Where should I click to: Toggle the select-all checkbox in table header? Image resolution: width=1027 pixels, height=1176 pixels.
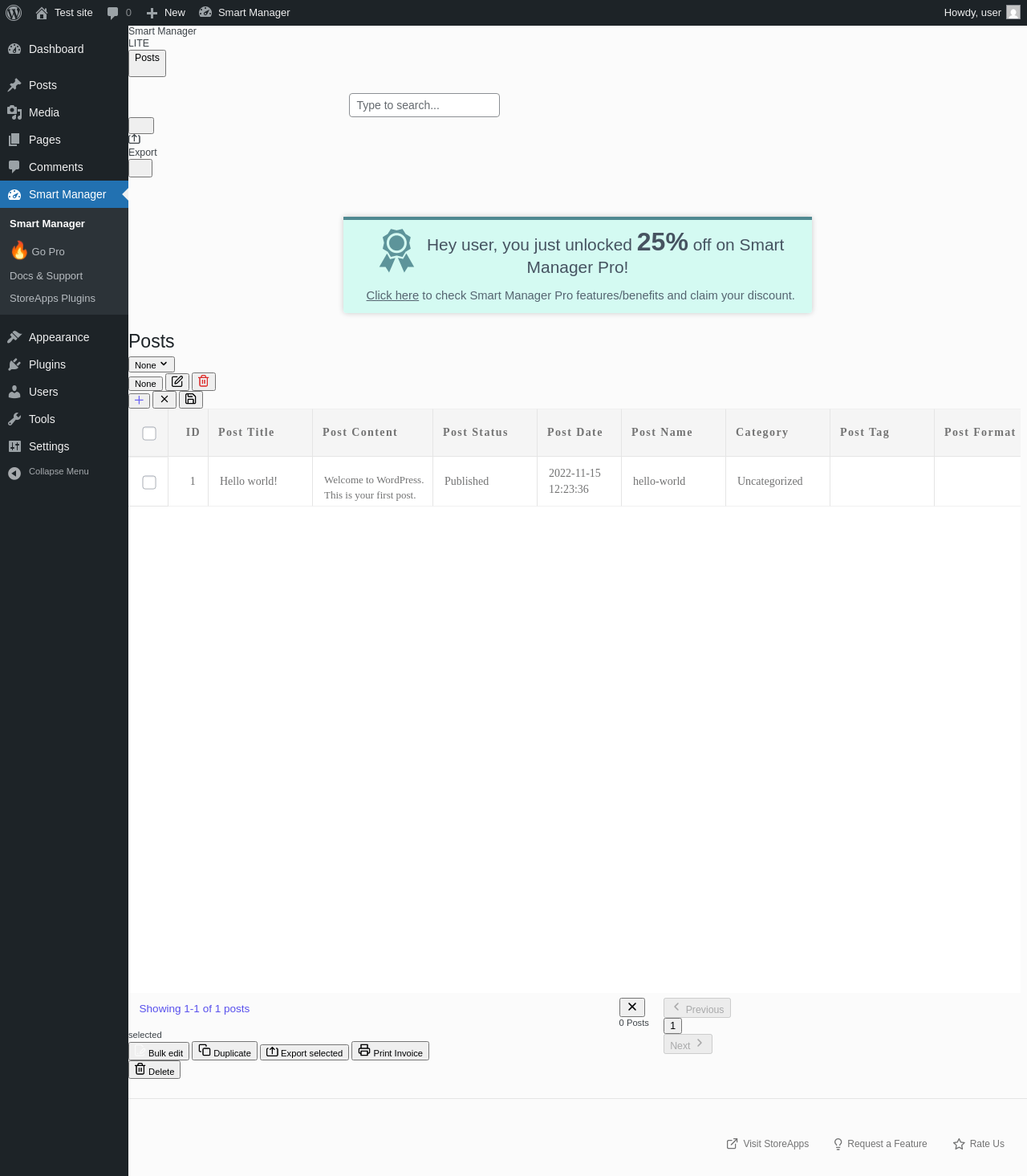click(149, 433)
